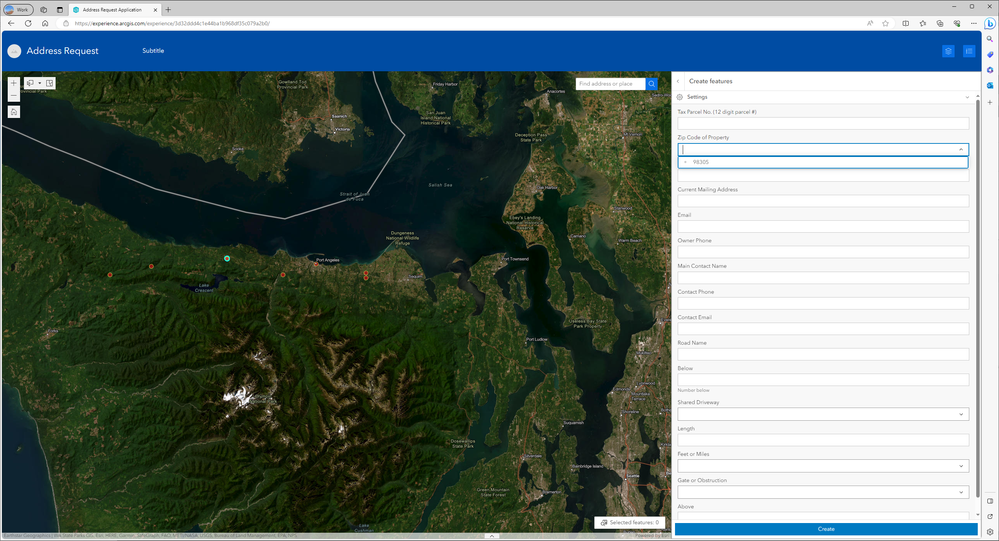Add this page to favorites star
Image resolution: width=999 pixels, height=541 pixels.
pos(885,24)
